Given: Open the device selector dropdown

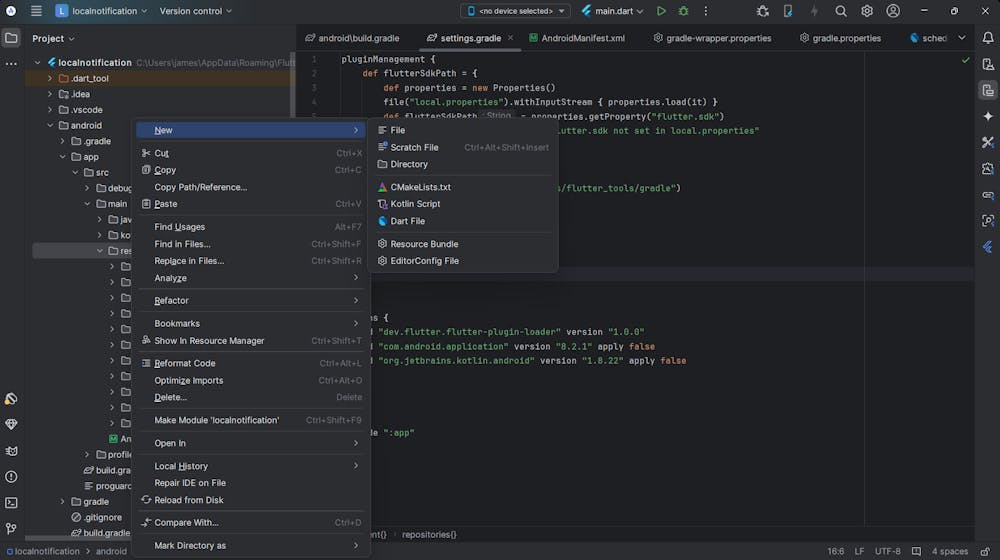Looking at the screenshot, I should [x=515, y=11].
